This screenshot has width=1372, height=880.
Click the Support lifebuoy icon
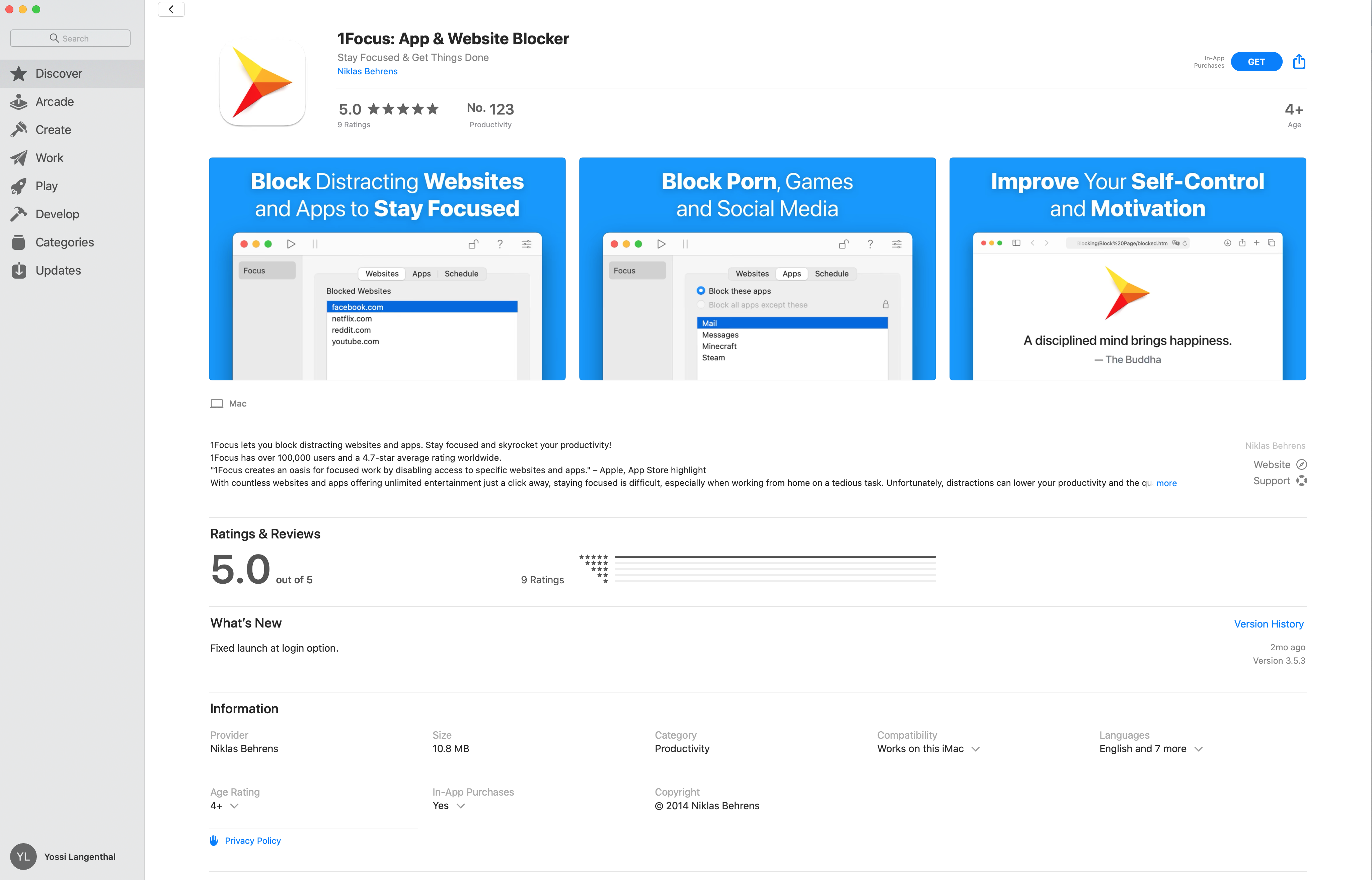tap(1301, 481)
